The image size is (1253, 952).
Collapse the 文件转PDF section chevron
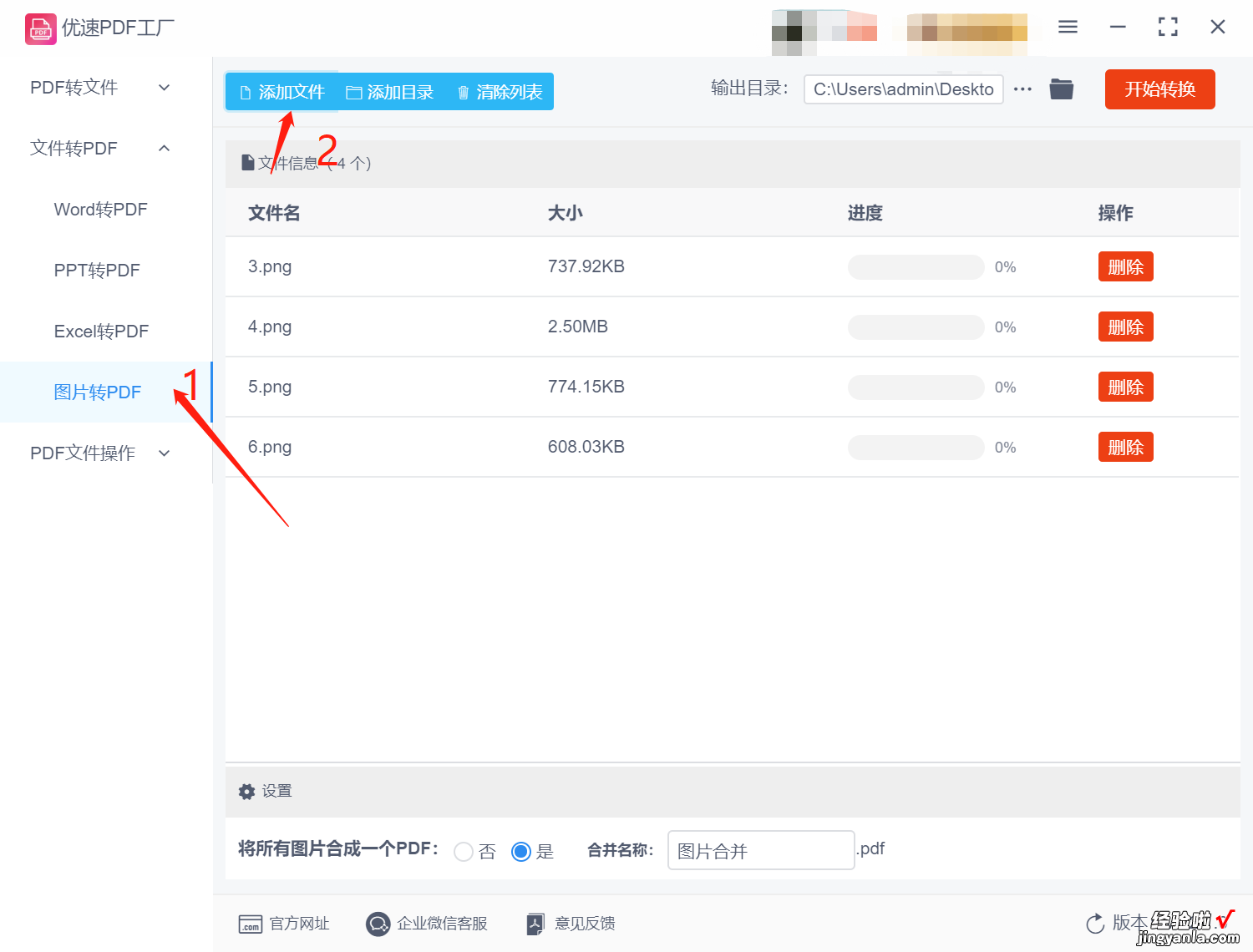[x=165, y=149]
